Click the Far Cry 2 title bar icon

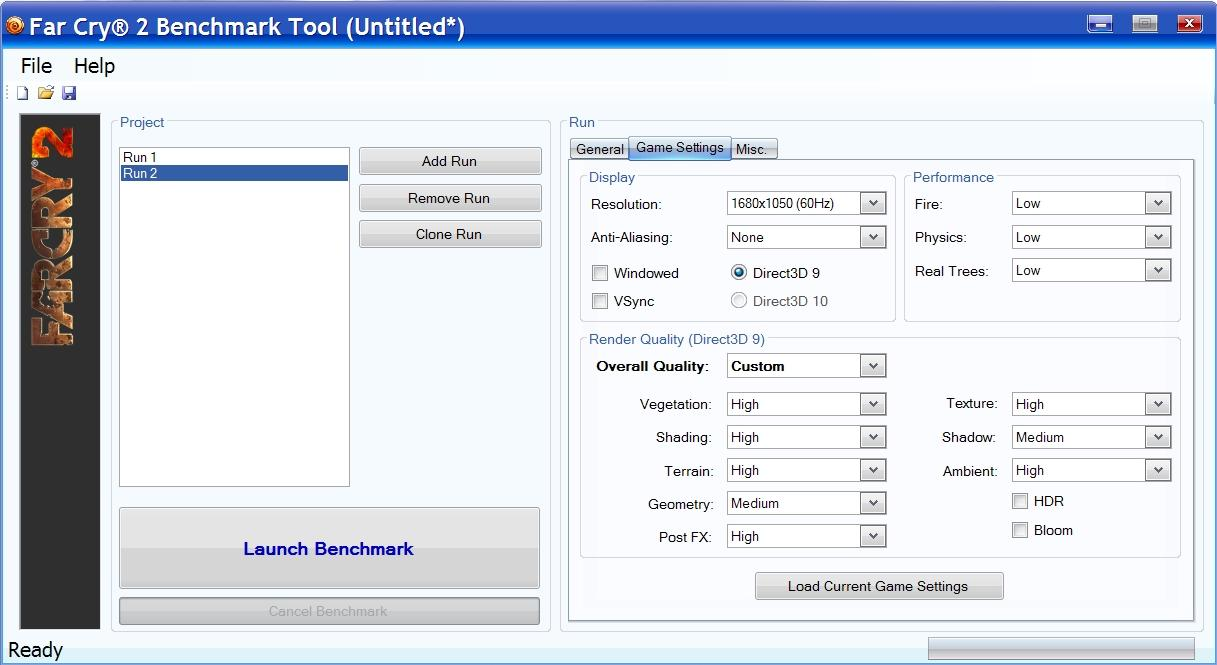14,26
